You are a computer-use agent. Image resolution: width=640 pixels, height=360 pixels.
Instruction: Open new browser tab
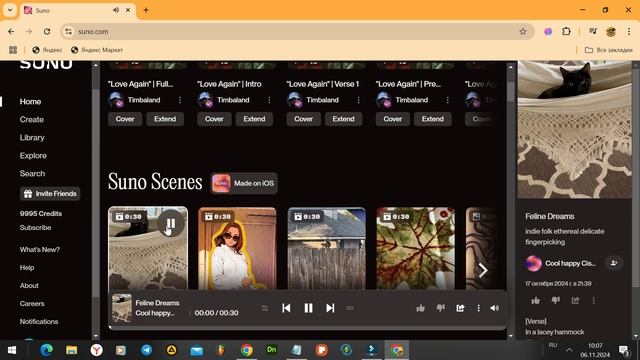pos(146,10)
